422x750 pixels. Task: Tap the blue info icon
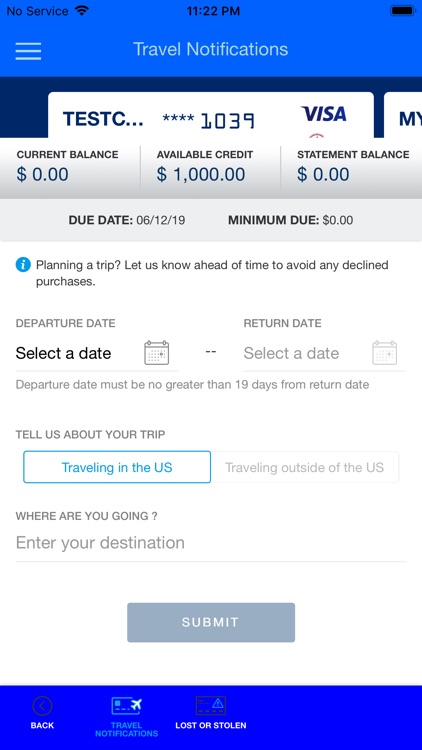[23, 265]
